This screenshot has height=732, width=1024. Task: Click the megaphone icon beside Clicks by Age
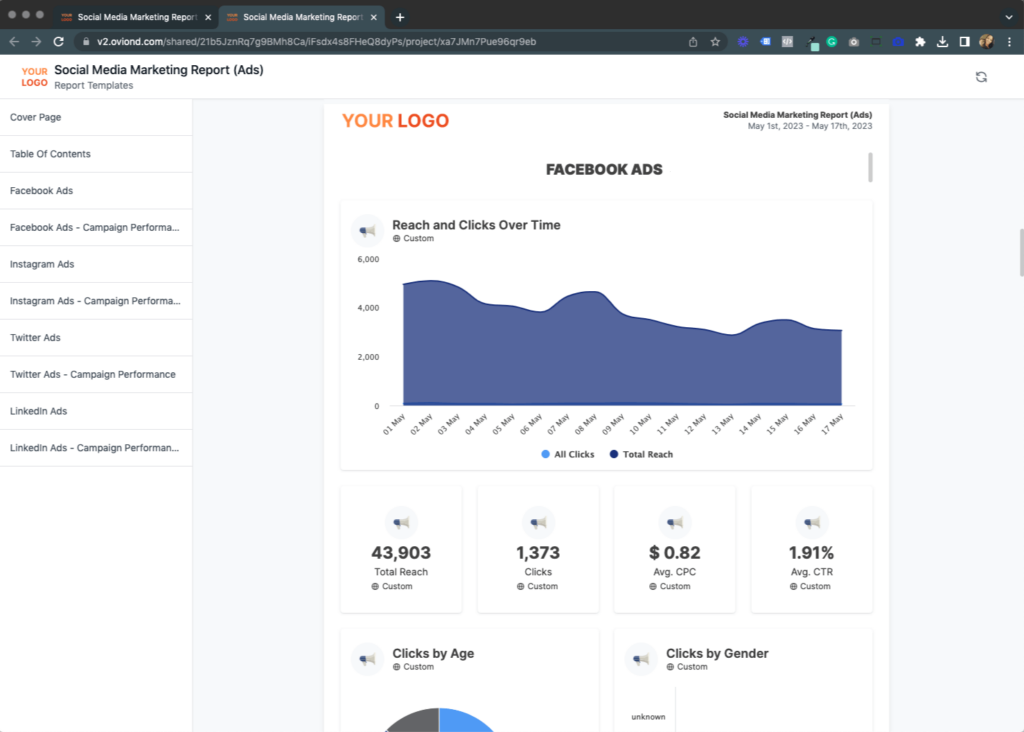pyautogui.click(x=368, y=659)
